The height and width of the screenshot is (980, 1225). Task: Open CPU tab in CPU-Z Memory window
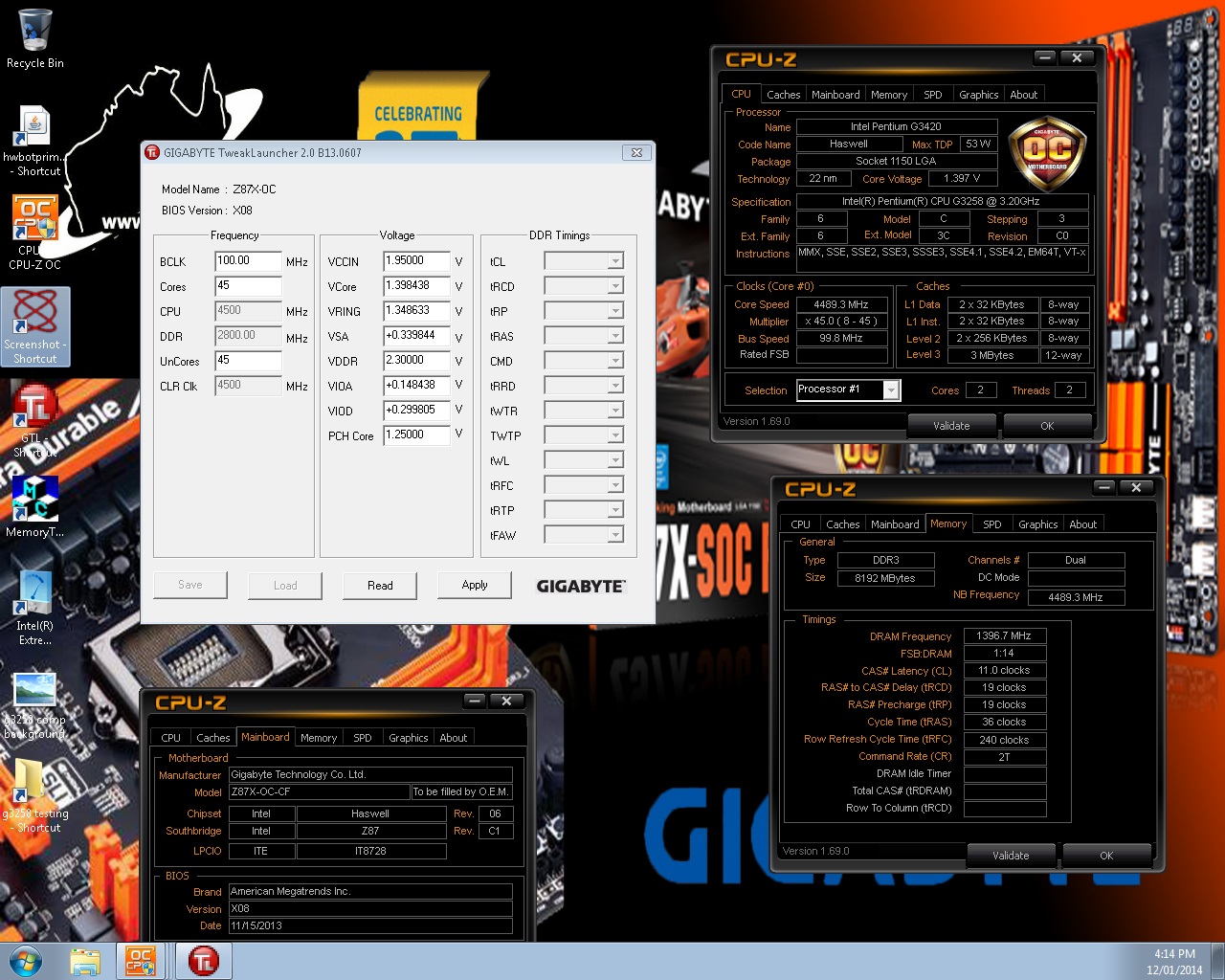pos(801,524)
